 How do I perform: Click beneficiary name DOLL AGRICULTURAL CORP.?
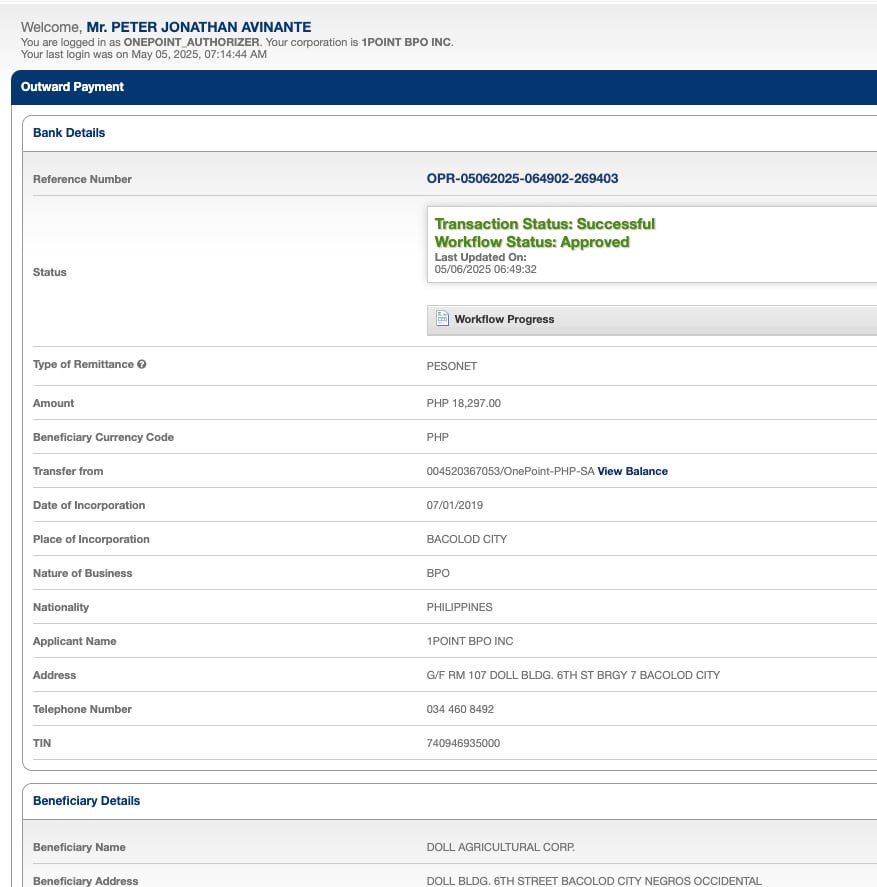[500, 847]
